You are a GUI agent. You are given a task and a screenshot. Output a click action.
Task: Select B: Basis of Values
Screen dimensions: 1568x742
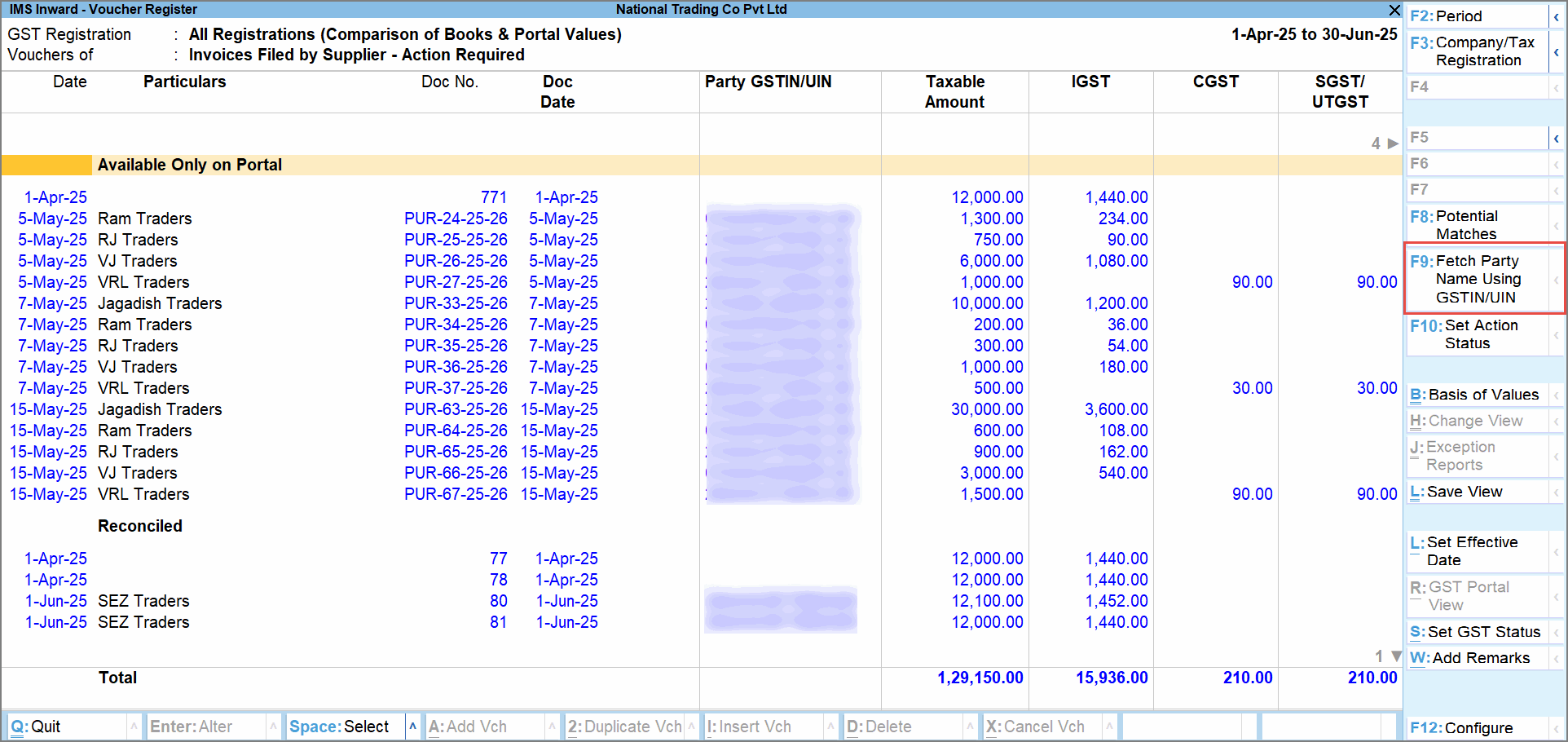click(x=1476, y=395)
